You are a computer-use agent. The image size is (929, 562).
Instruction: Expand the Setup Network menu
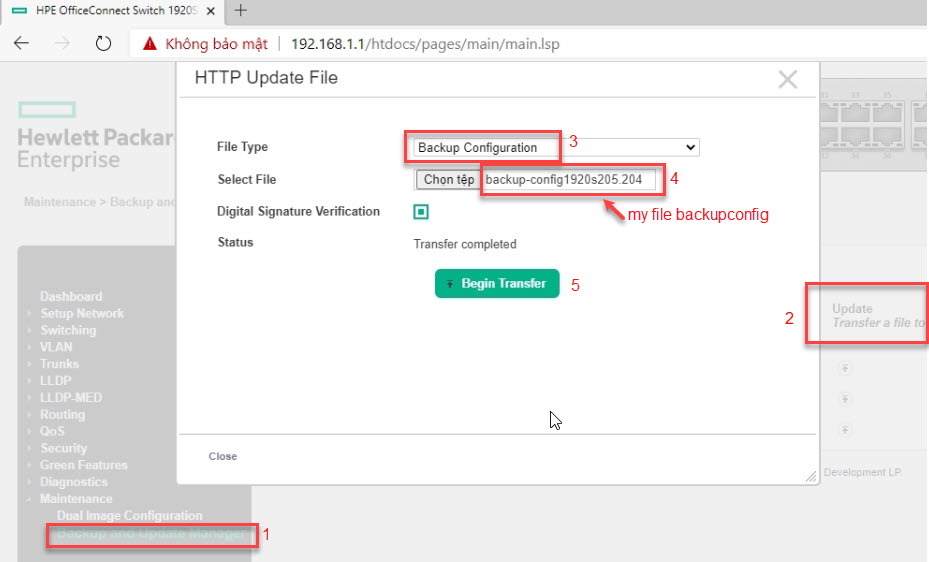tap(82, 314)
